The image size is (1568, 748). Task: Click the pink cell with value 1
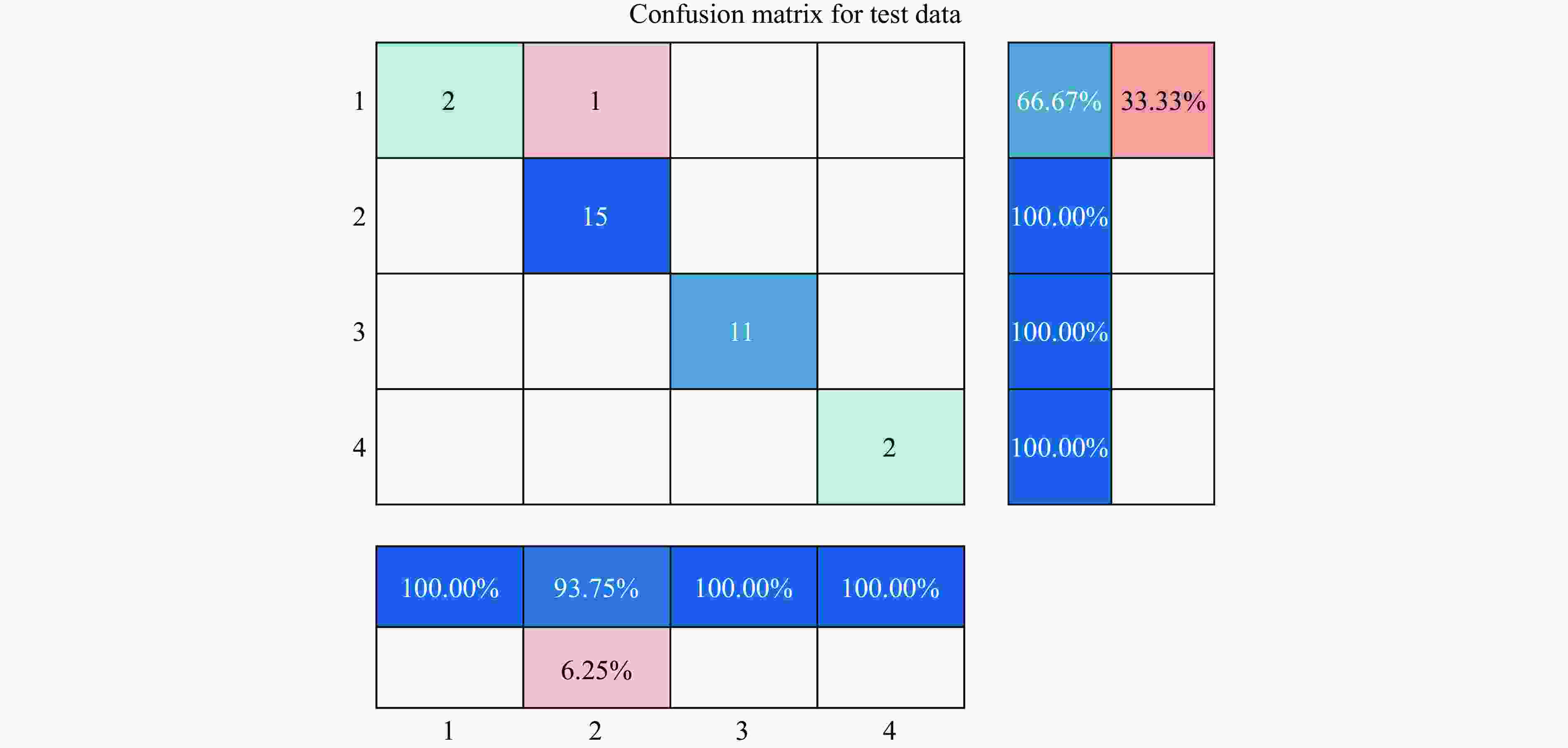click(596, 100)
